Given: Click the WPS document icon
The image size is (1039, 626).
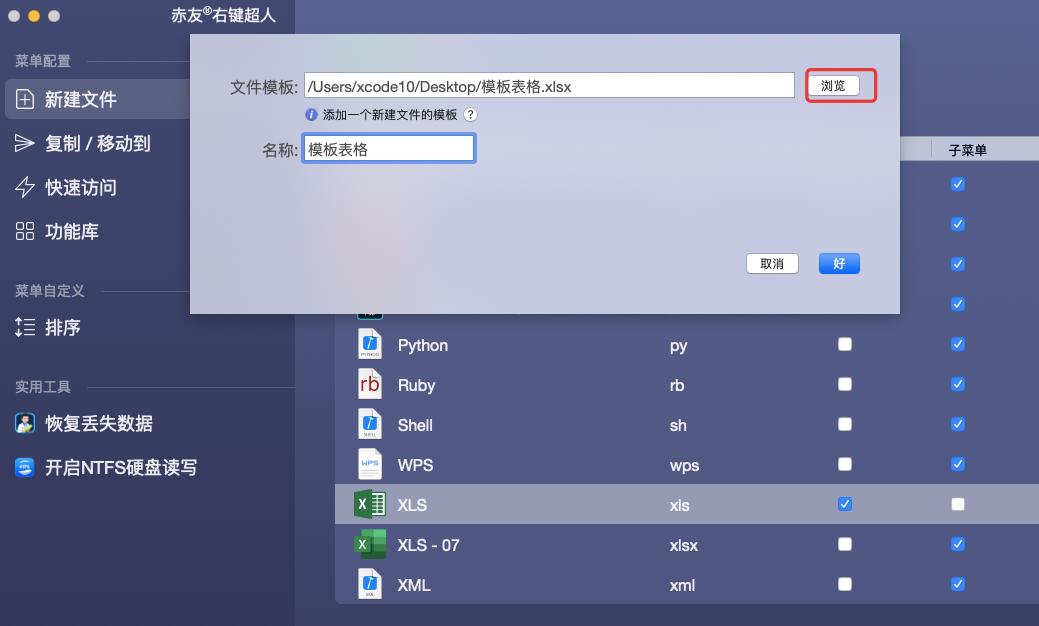Looking at the screenshot, I should (370, 464).
